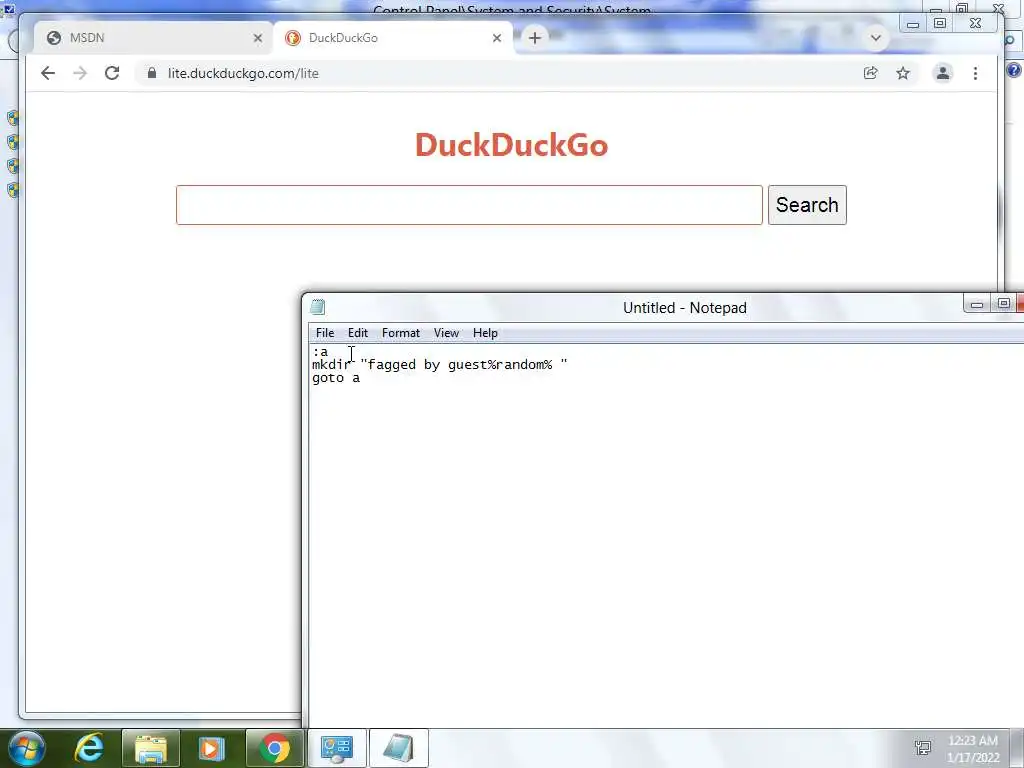Reload the DuckDuckGo page
The width and height of the screenshot is (1024, 768).
click(112, 73)
